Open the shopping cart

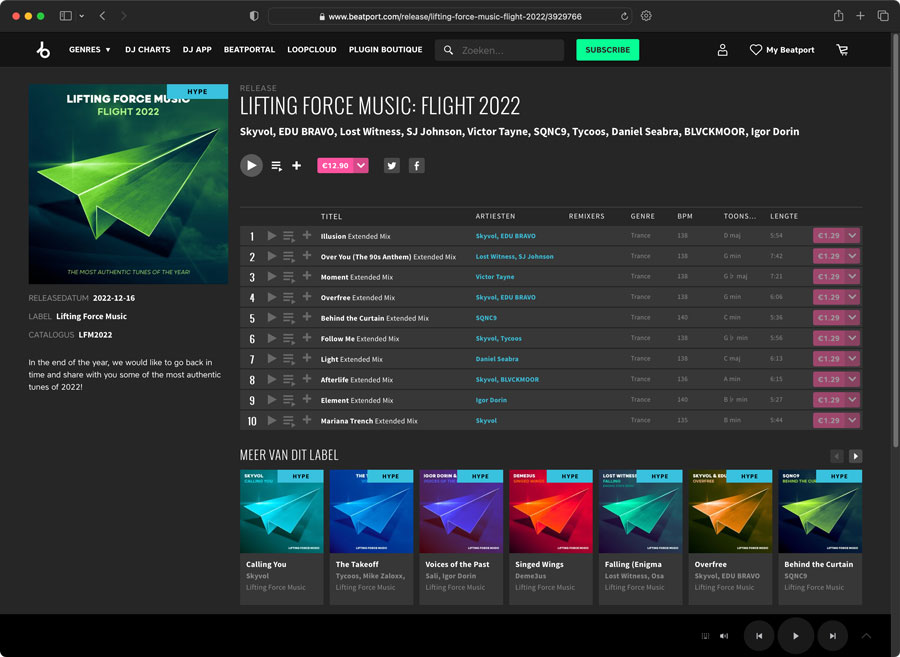[x=842, y=50]
